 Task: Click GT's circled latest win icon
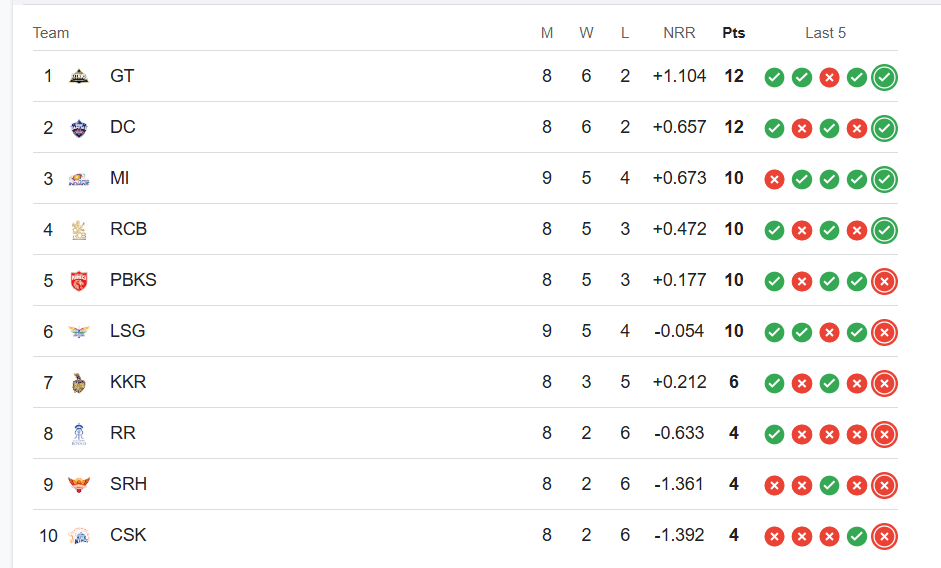point(884,77)
